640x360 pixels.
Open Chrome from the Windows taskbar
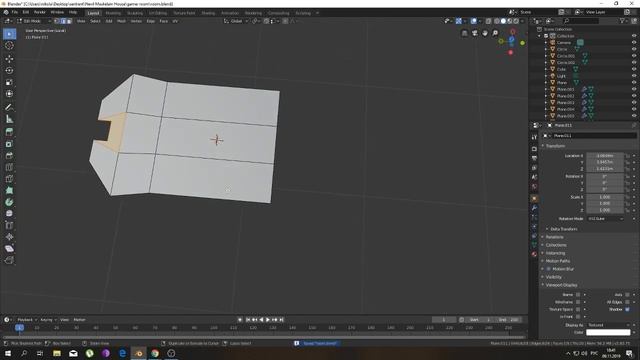pyautogui.click(x=155, y=353)
